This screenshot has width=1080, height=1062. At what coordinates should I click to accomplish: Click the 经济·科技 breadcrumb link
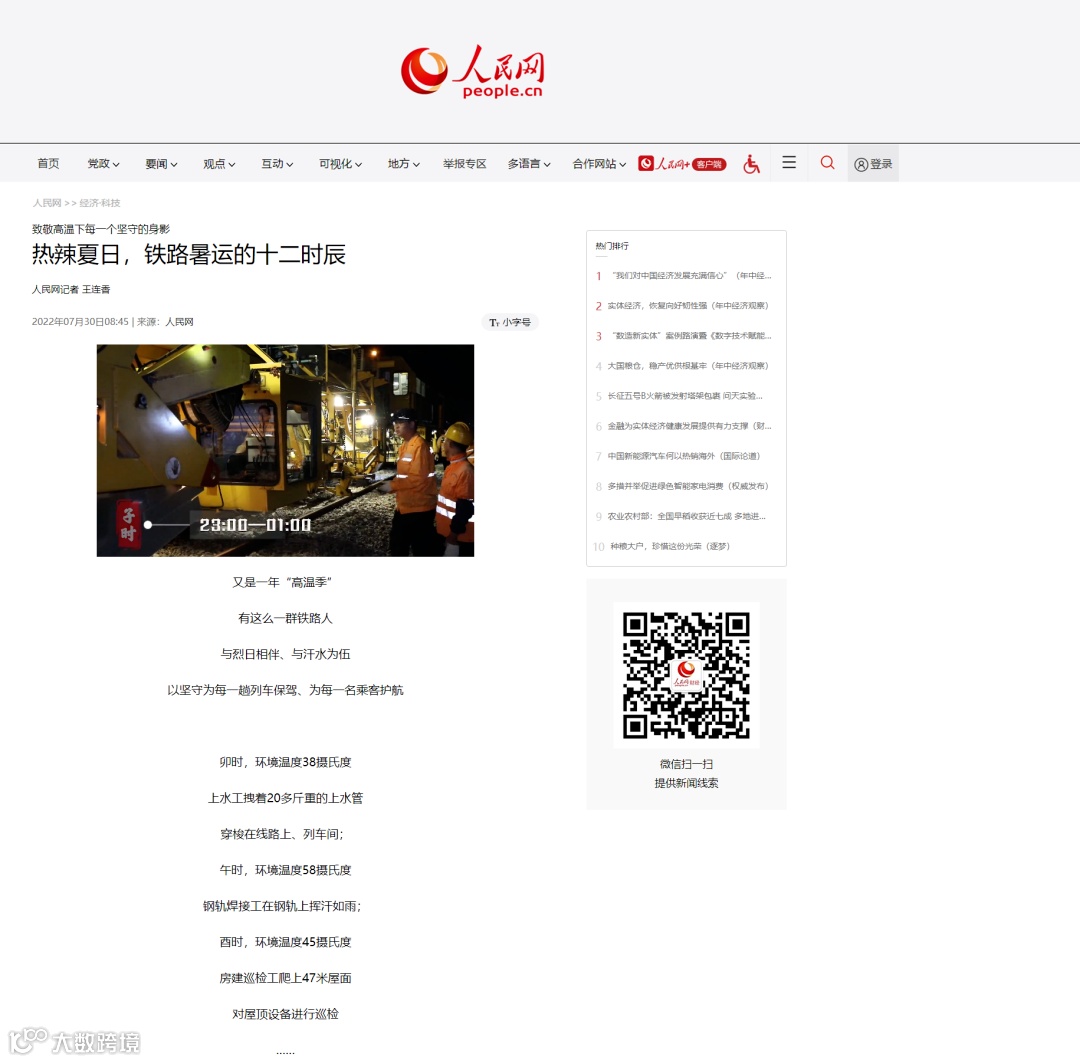[x=100, y=203]
